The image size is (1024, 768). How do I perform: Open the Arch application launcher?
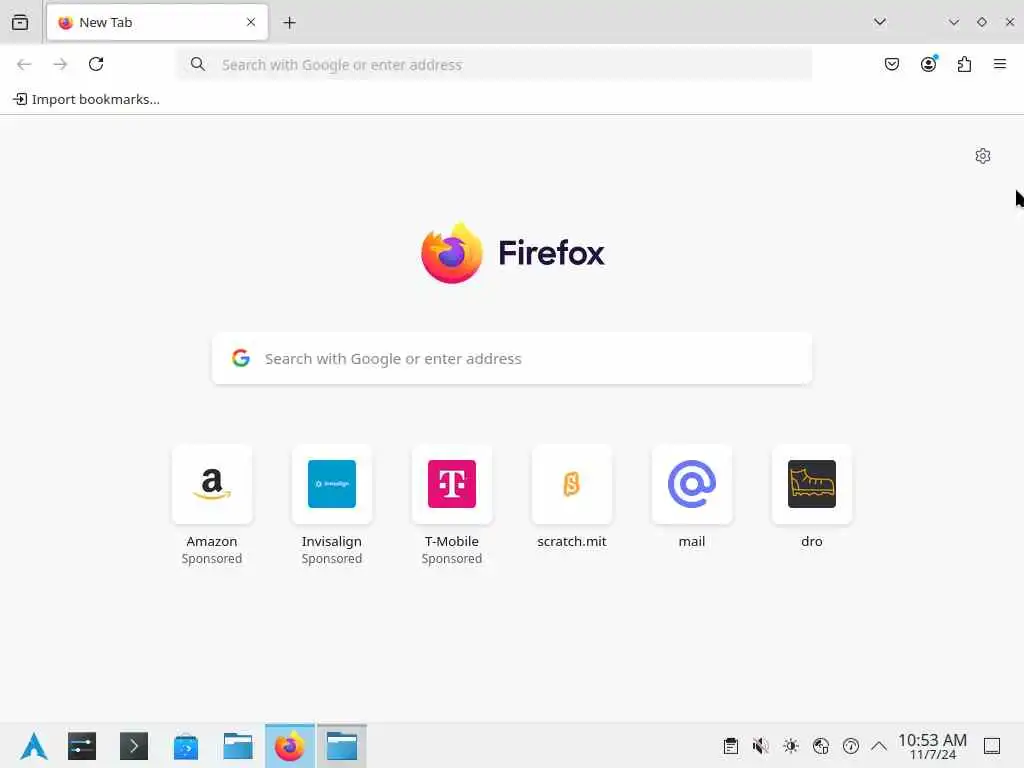pyautogui.click(x=34, y=746)
